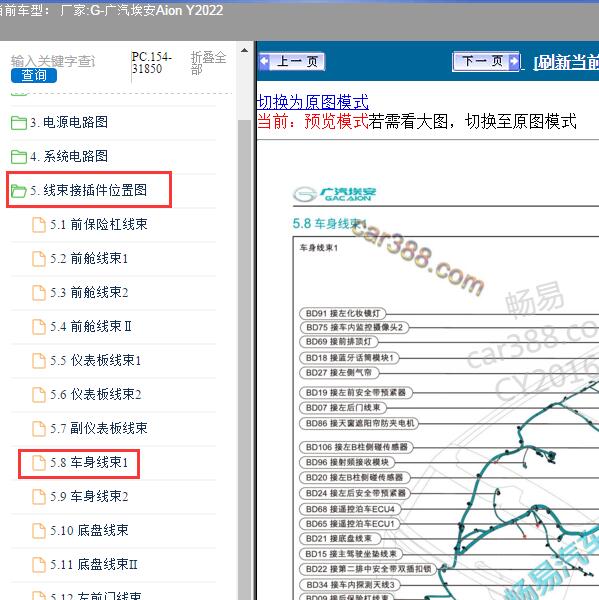Click the sidebar scrollbar up arrow
The height and width of the screenshot is (600, 599).
click(244, 51)
